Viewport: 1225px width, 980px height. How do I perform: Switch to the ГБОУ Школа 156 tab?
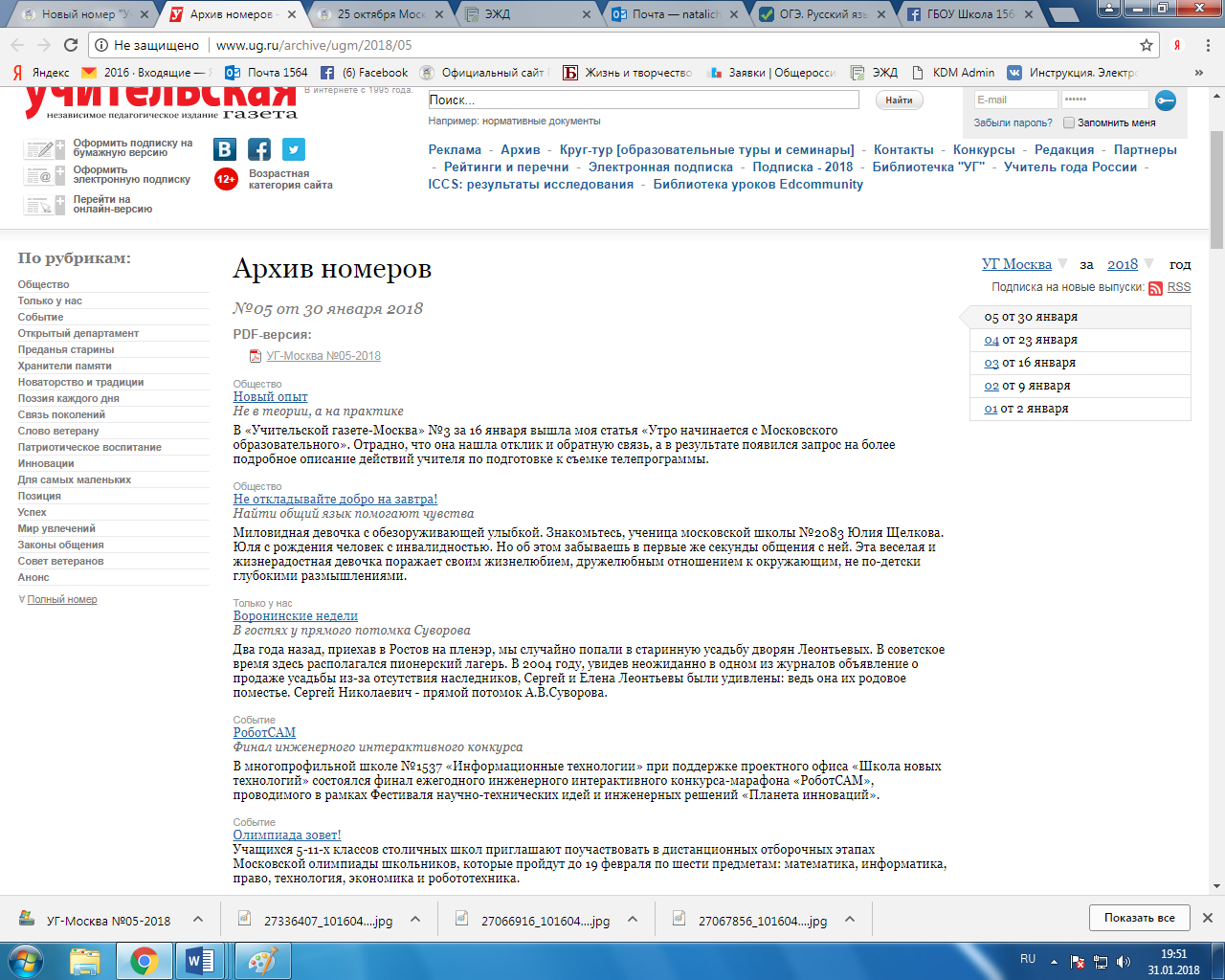[x=970, y=14]
